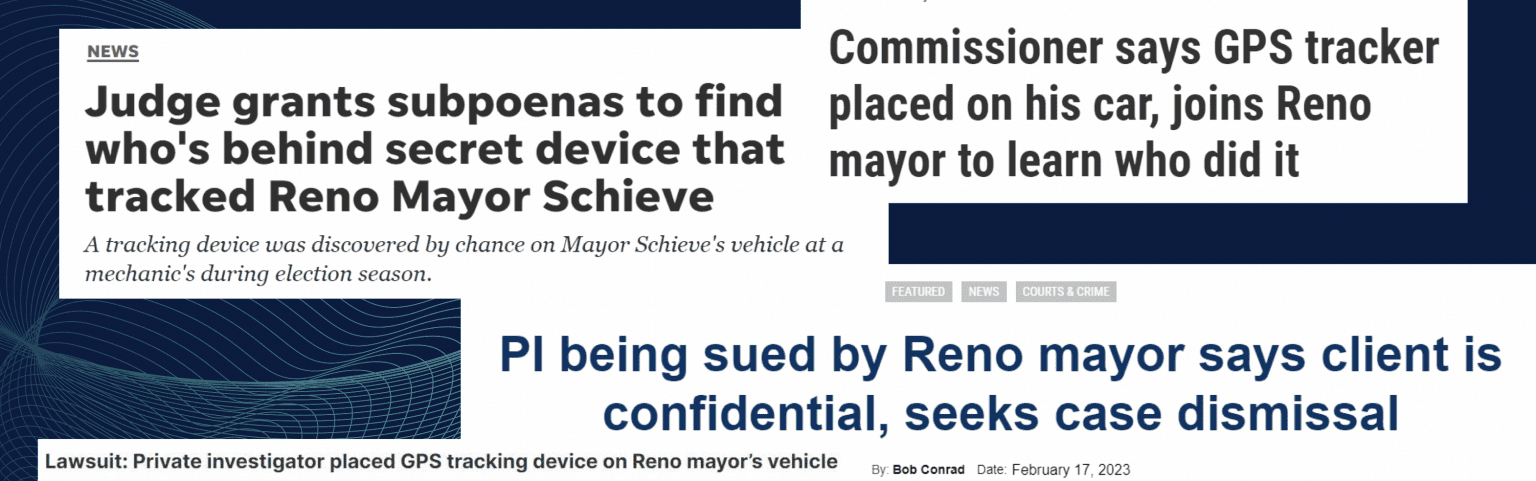Viewport: 1536px width, 481px height.
Task: Click "confidential, seeks case dismissal" headline line
Action: (1000, 413)
